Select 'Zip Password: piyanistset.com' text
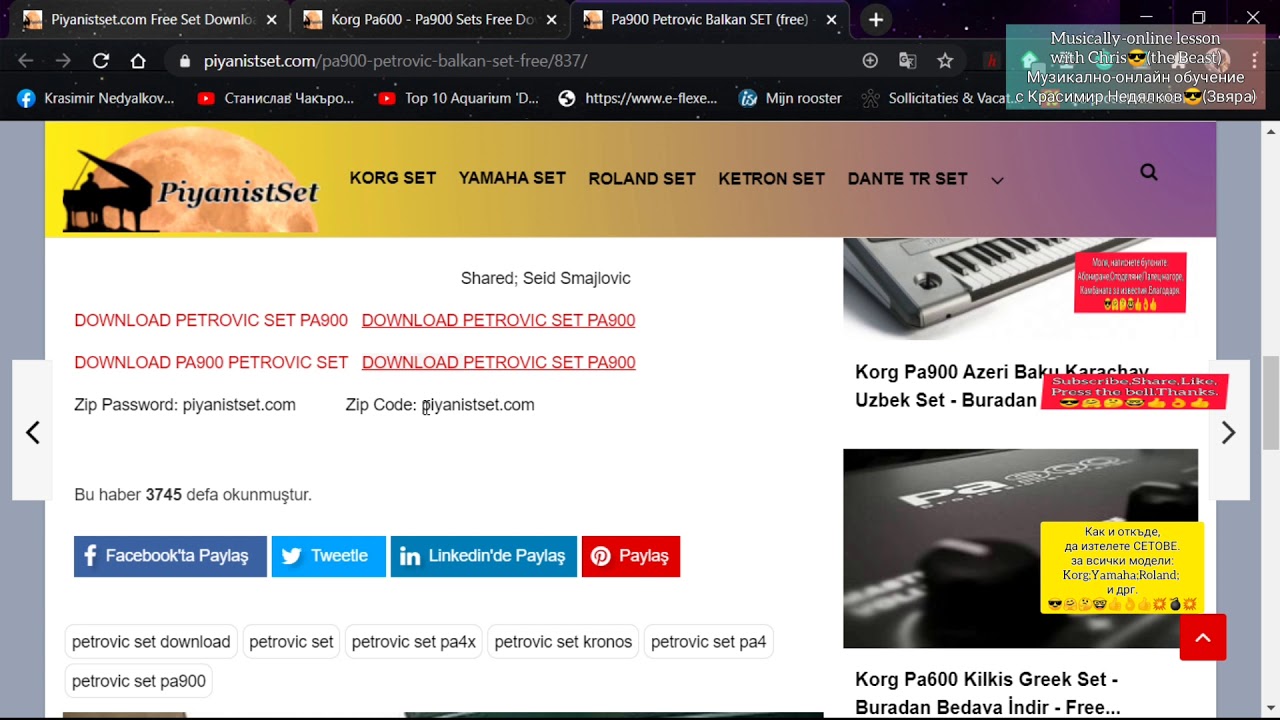 click(185, 404)
